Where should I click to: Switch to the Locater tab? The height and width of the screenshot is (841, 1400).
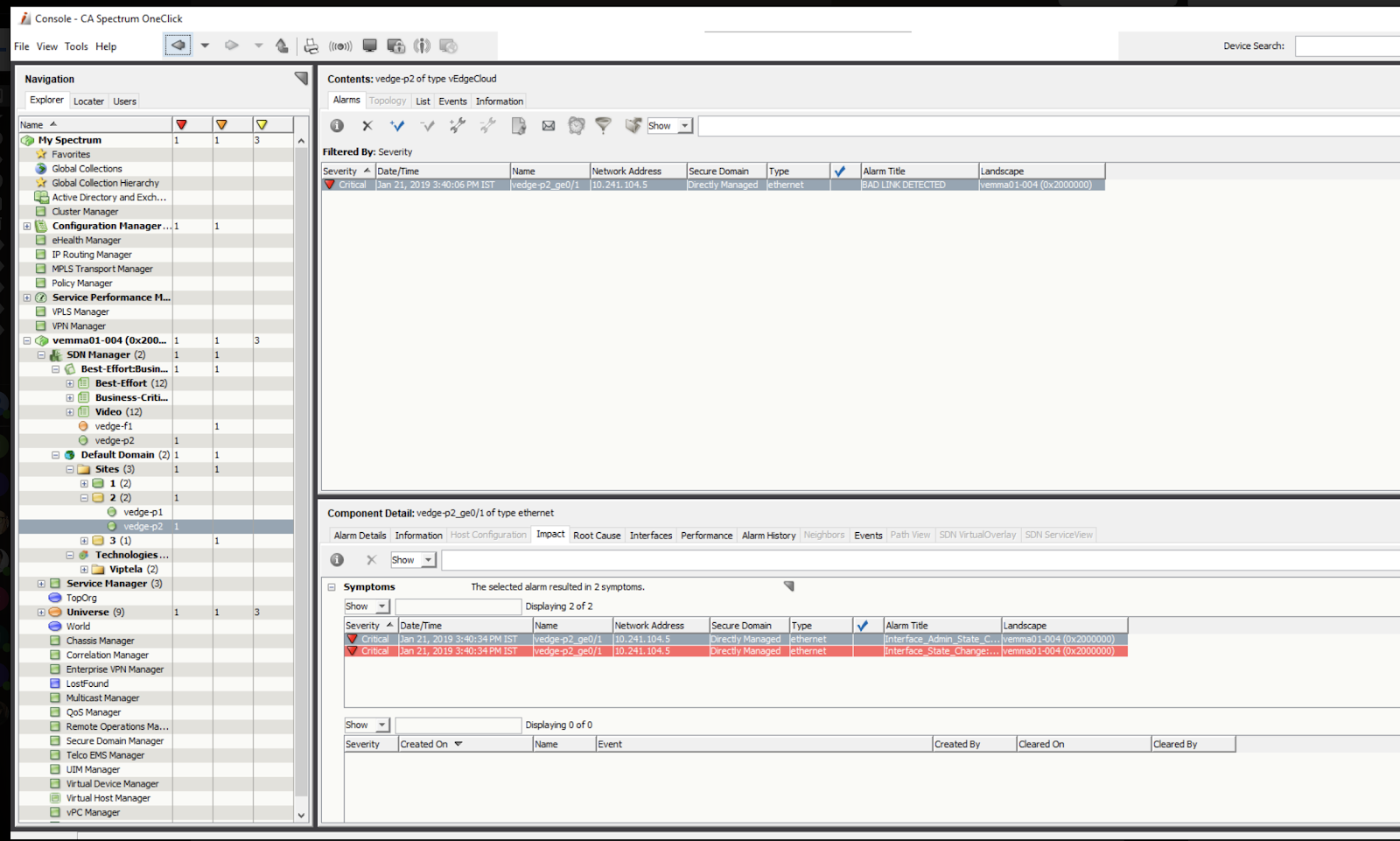pyautogui.click(x=88, y=102)
